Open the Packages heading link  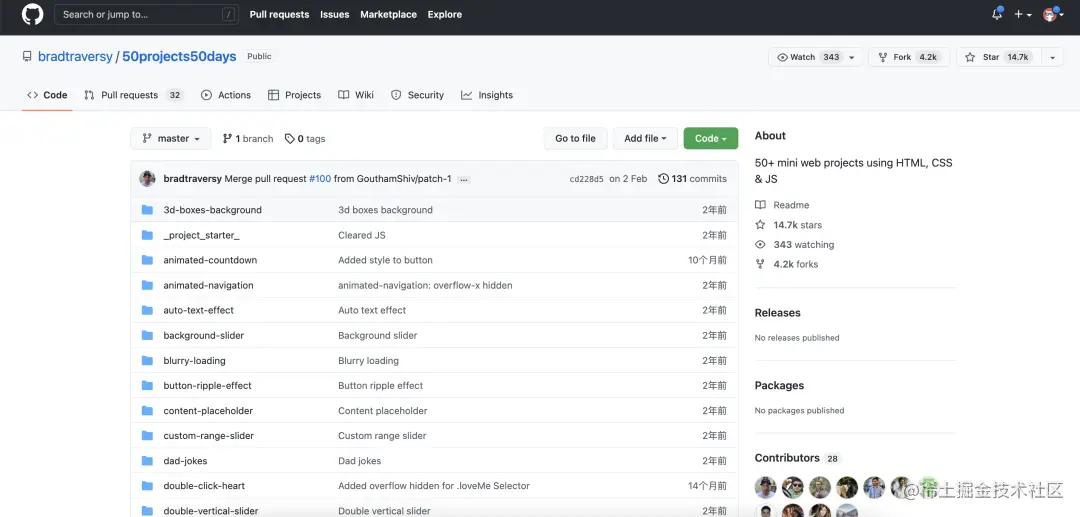779,386
